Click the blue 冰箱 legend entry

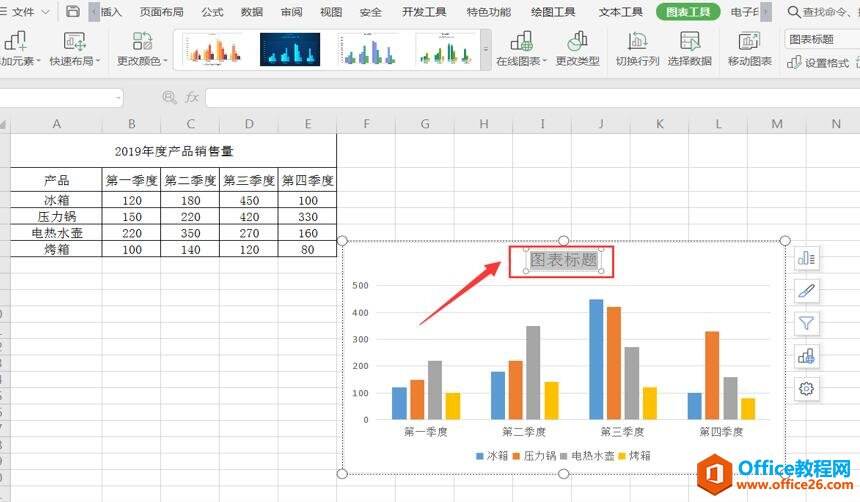tap(492, 456)
